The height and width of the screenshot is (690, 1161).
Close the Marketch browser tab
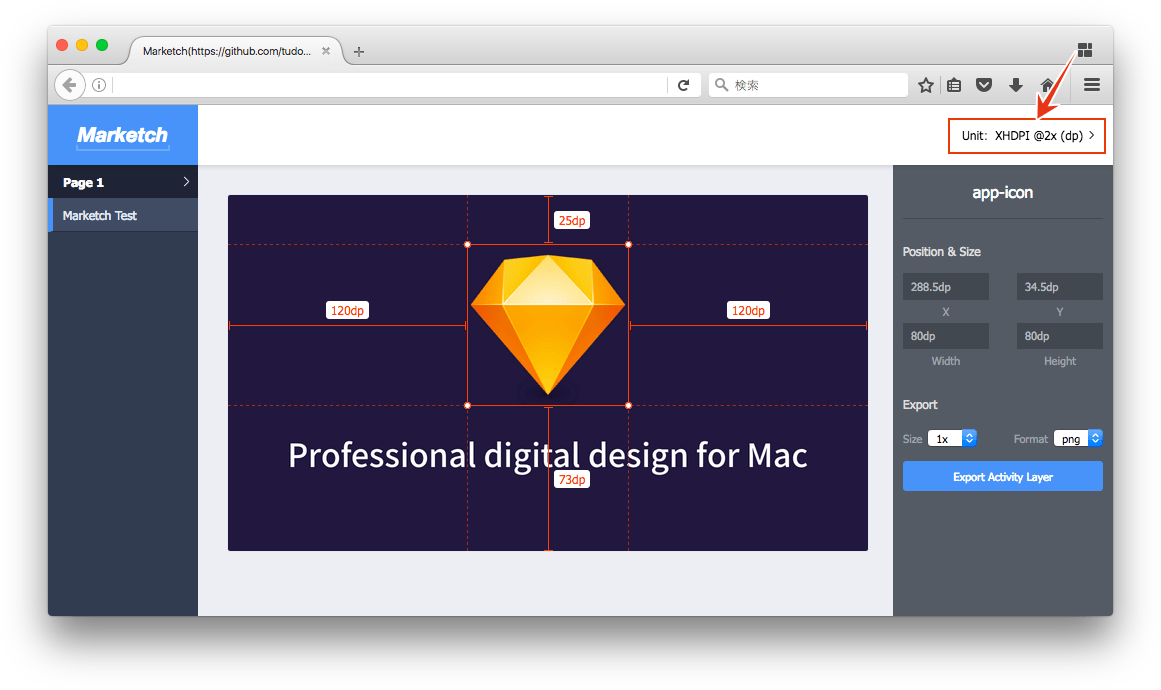click(326, 51)
